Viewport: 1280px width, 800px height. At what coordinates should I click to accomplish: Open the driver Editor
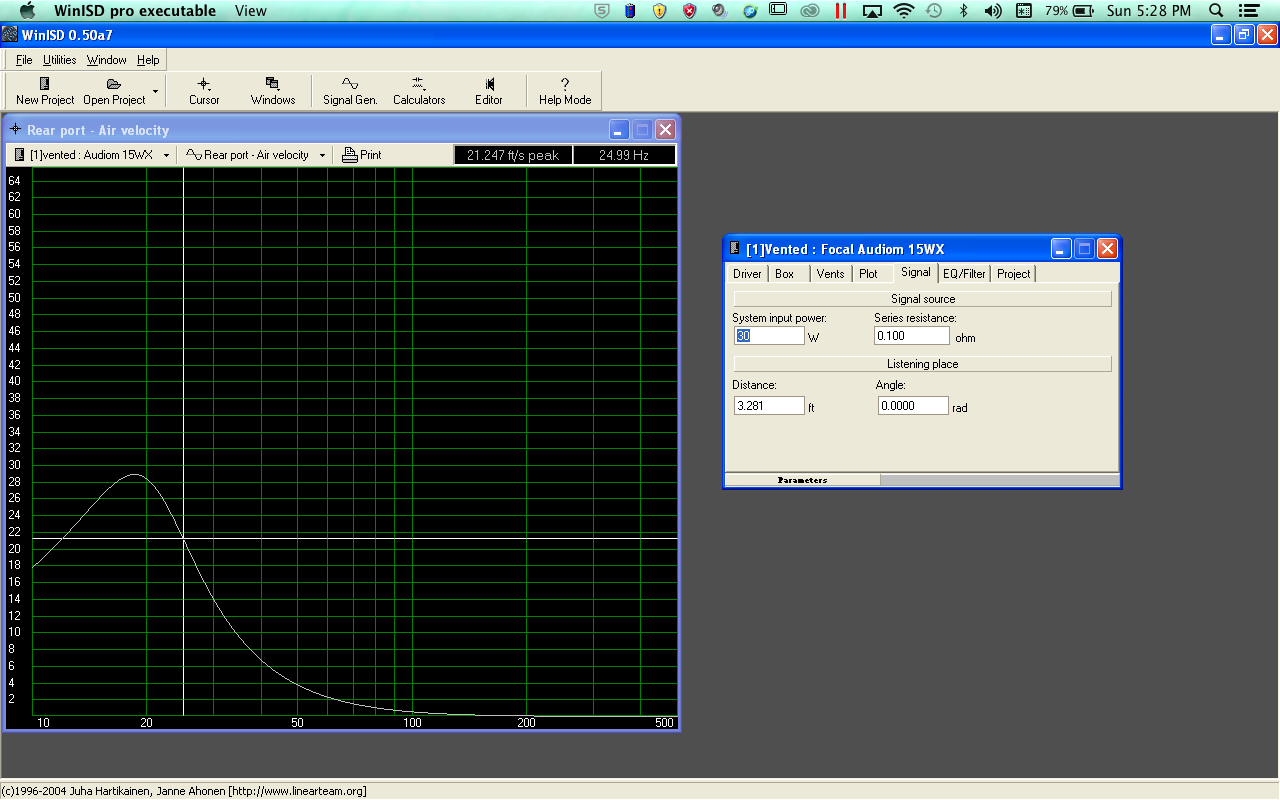coord(488,91)
